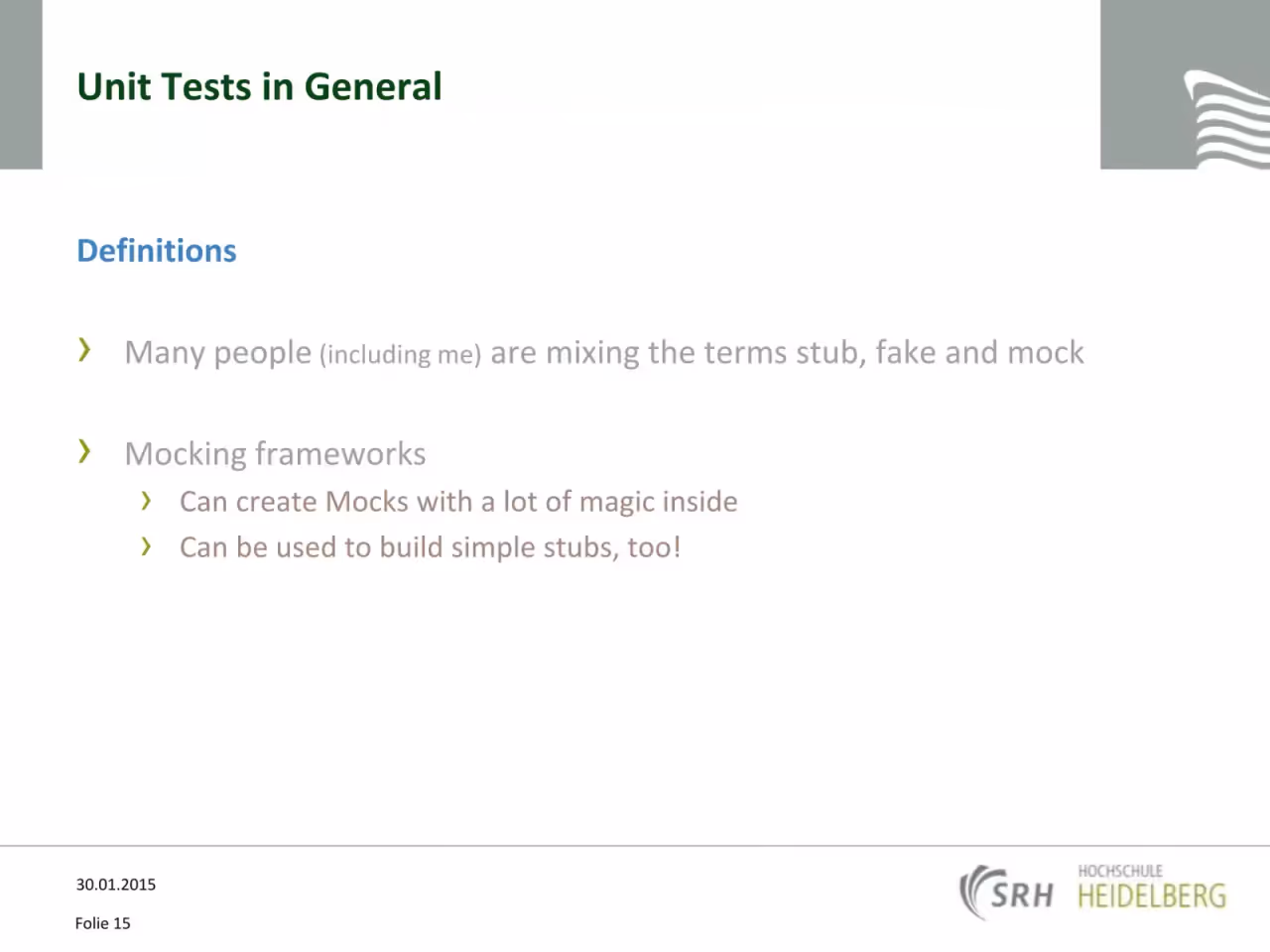Click the word 'HEIDELBERG' in the logo
This screenshot has height=952, width=1270.
1152,896
